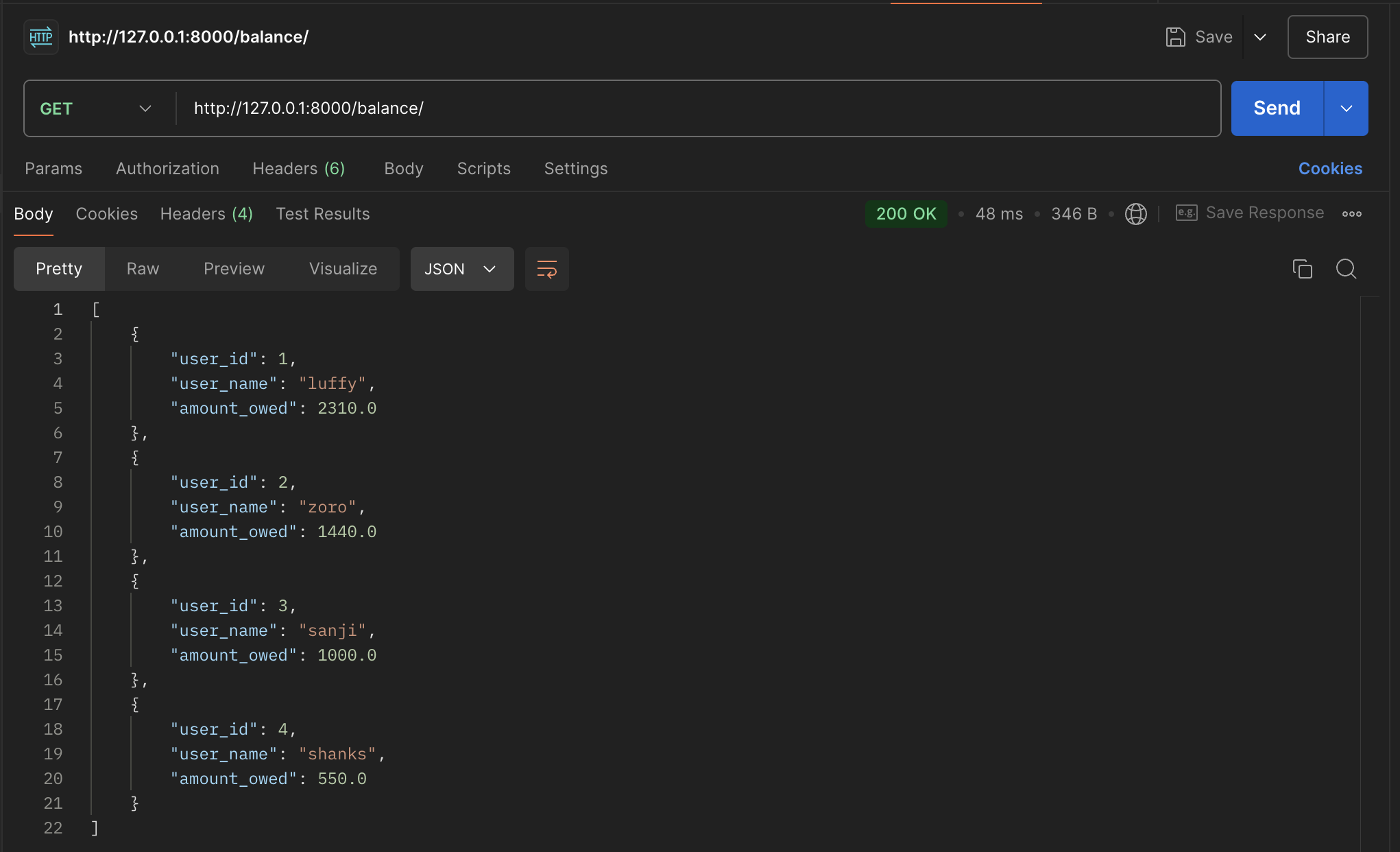The width and height of the screenshot is (1400, 852).
Task: Click the request URL input field
Action: point(686,108)
